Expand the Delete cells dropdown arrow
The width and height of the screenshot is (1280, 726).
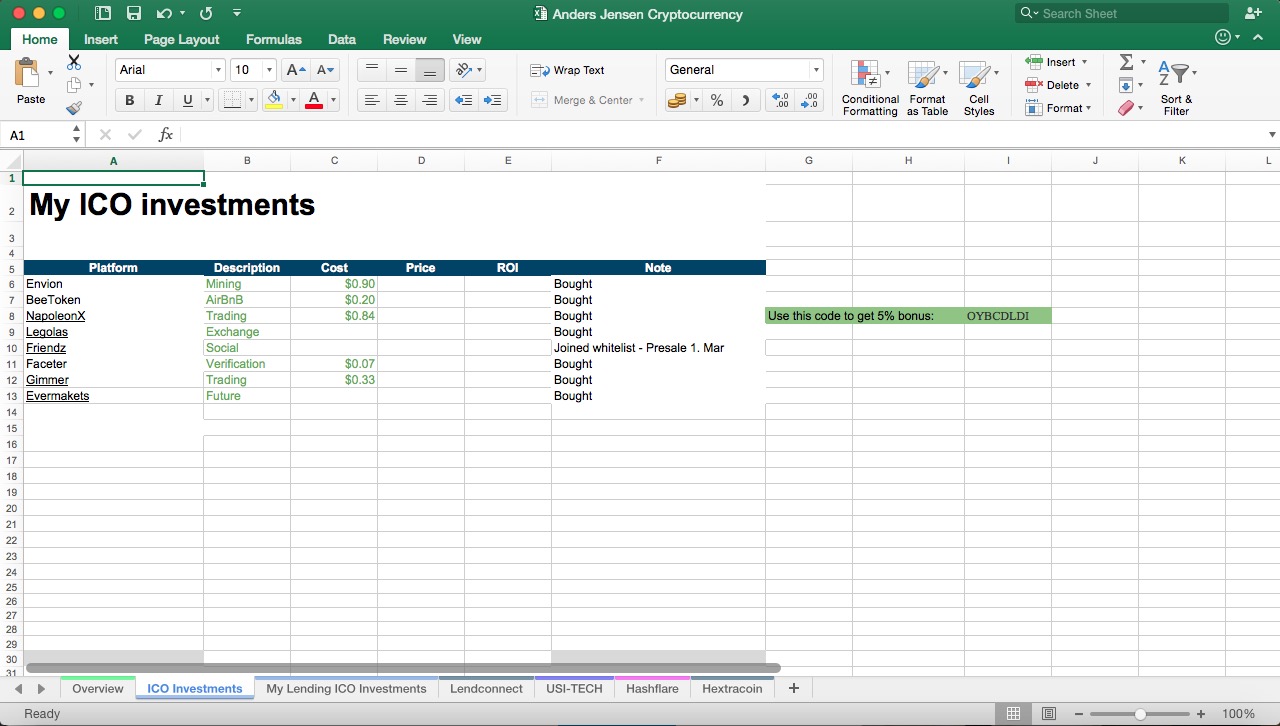point(1088,85)
